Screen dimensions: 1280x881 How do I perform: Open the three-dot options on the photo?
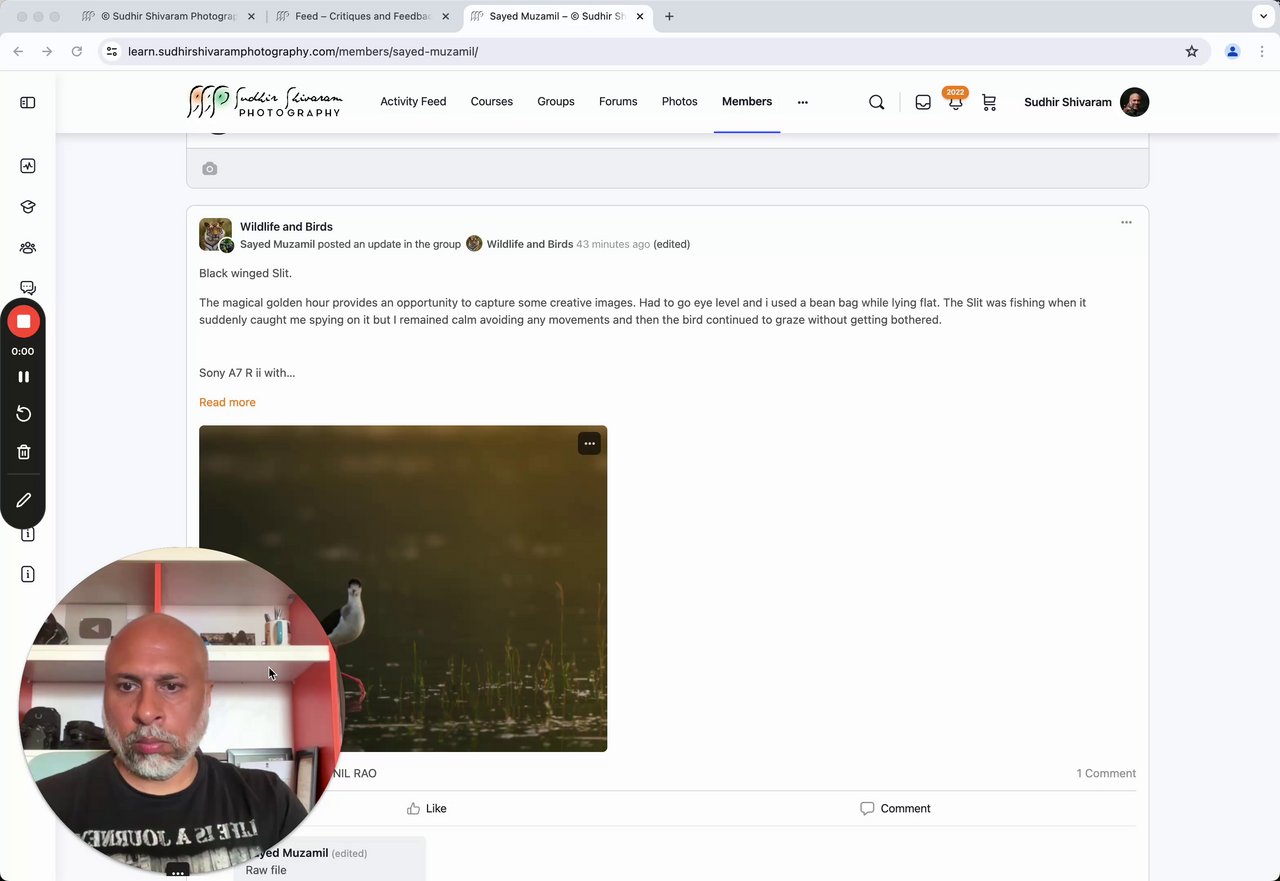[x=589, y=443]
